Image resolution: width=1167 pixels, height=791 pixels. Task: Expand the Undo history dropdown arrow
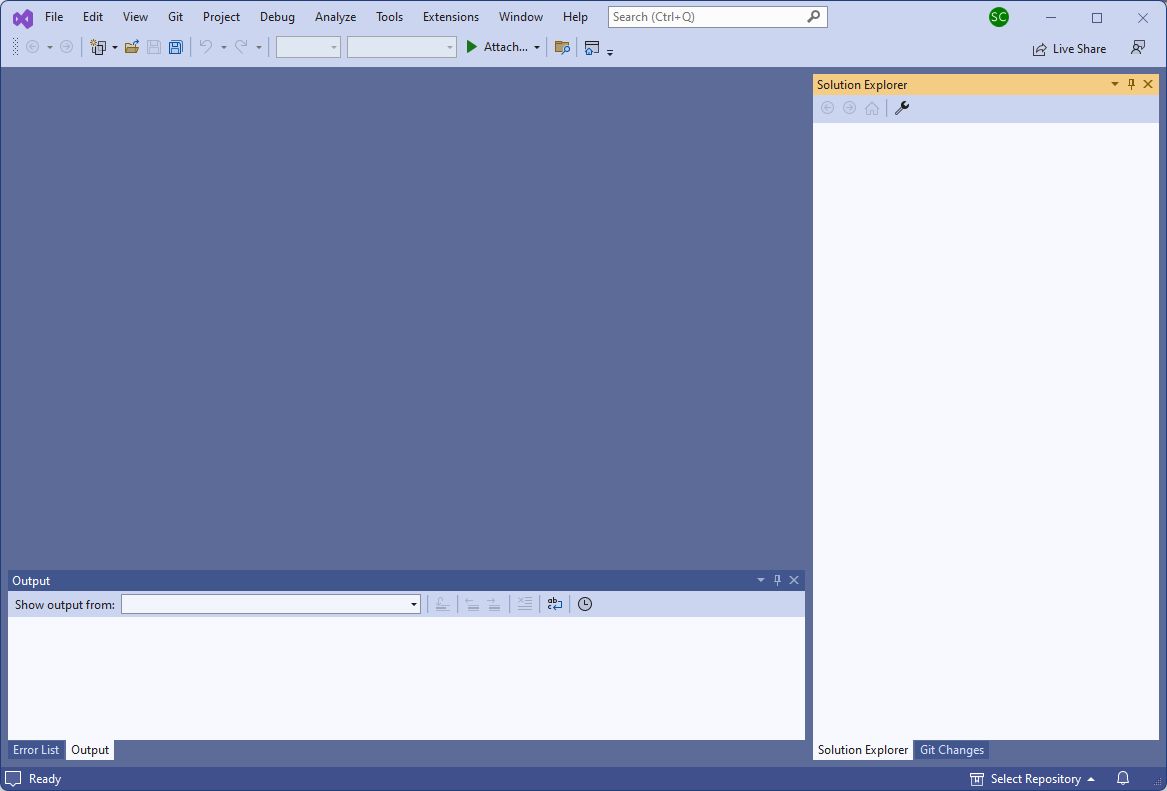pos(223,48)
